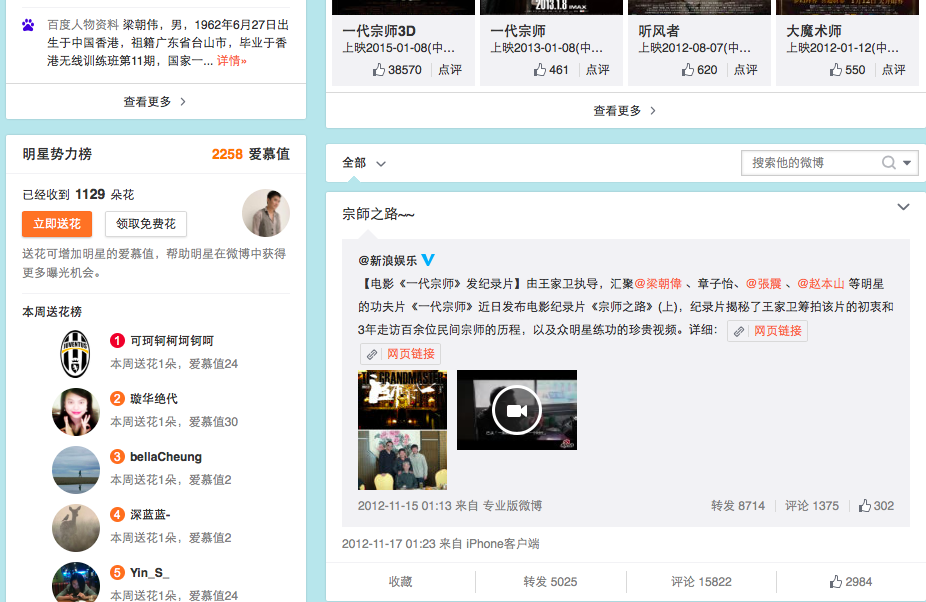This screenshot has height=602, width=926.
Task: Click the rank 1 badge beside 可珂轲柯坷钶呵
Action: (x=118, y=340)
